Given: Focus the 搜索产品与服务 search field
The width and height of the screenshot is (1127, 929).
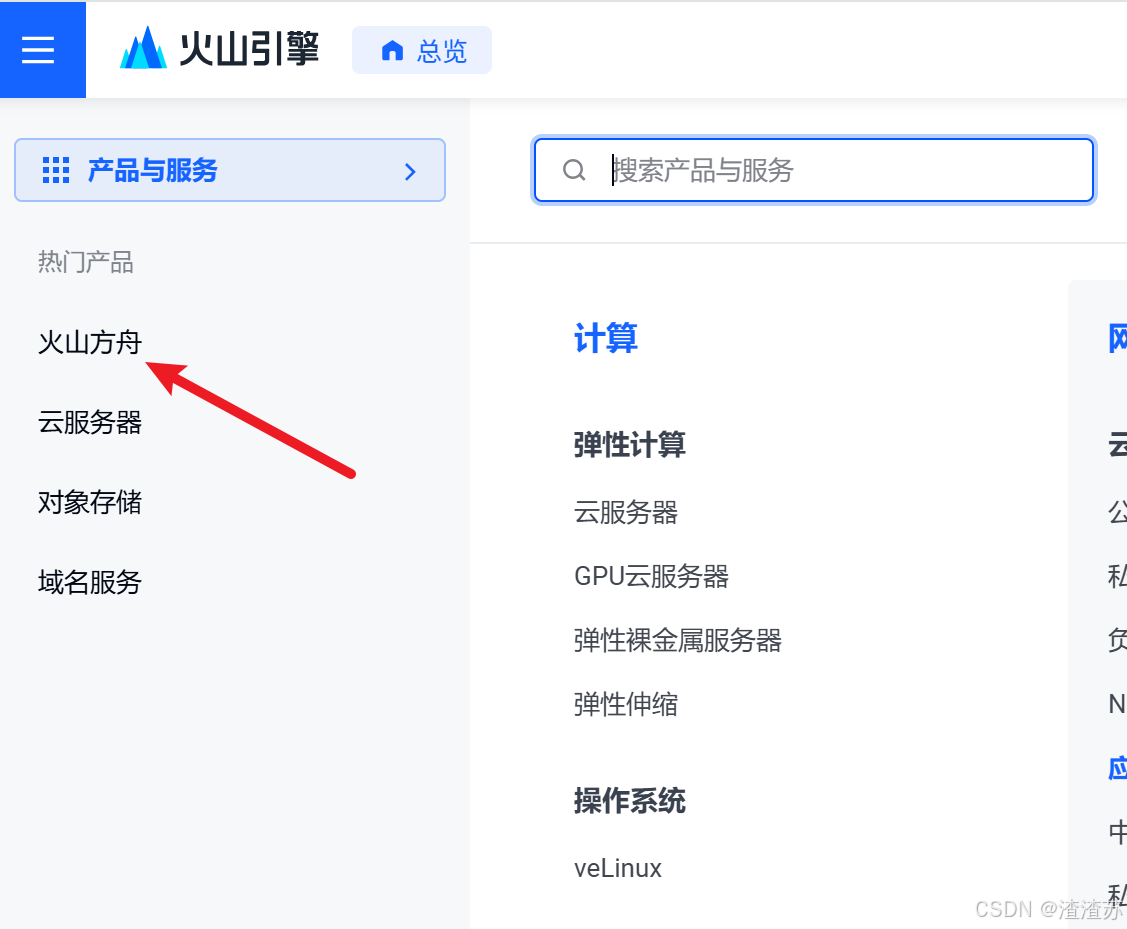Looking at the screenshot, I should tap(814, 170).
